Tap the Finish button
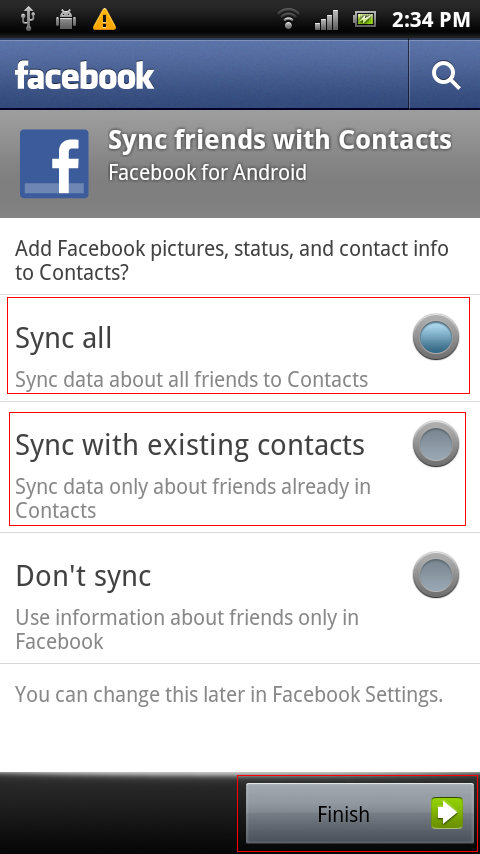This screenshot has height=854, width=480. (360, 813)
